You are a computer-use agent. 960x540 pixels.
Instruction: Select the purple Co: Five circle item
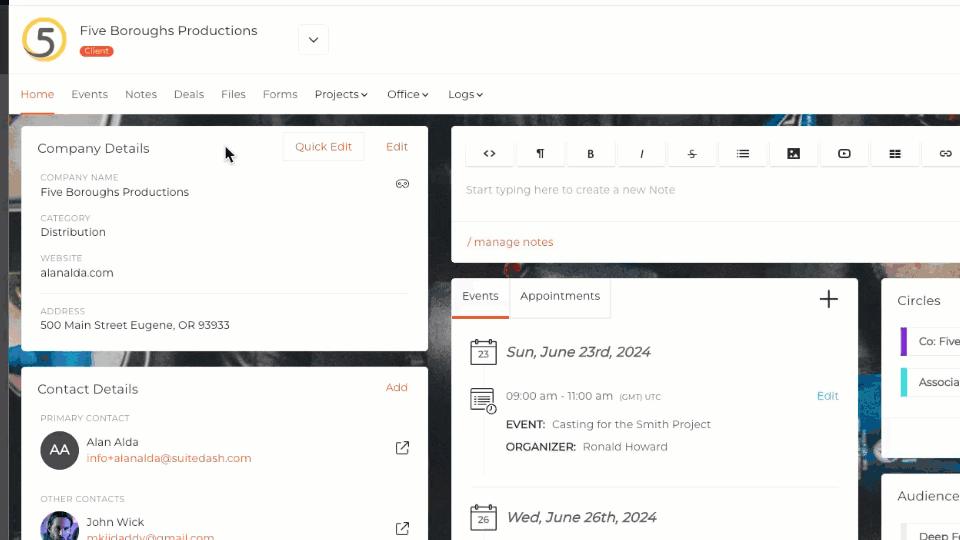[x=930, y=342]
